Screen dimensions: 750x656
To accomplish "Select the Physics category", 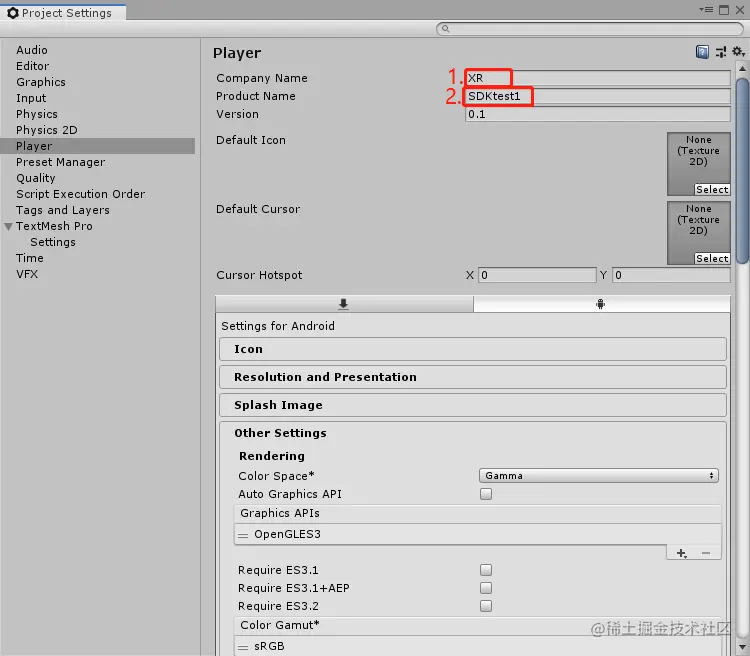I will tap(37, 114).
